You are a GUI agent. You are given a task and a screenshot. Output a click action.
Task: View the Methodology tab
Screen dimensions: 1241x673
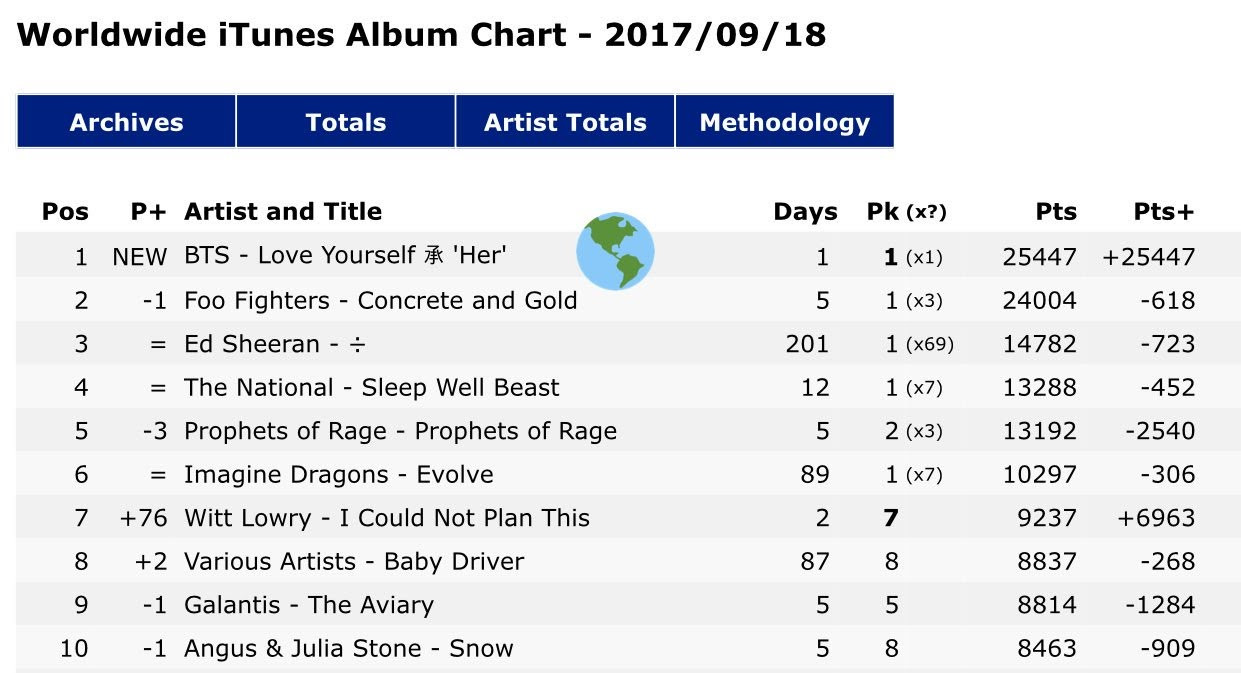[x=784, y=122]
